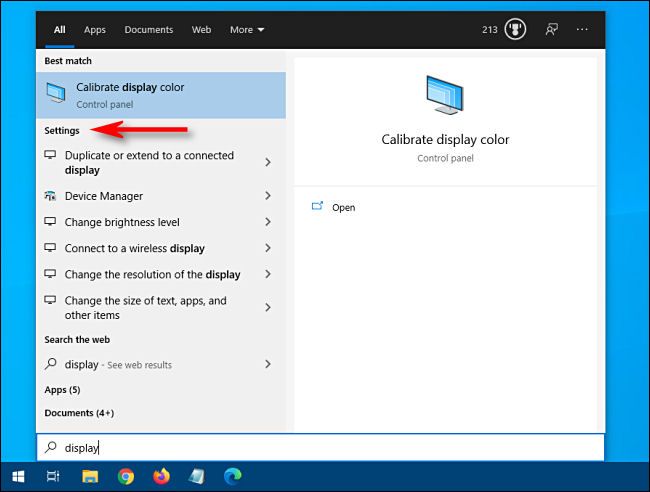Expand the Apps (5) group

pos(62,390)
